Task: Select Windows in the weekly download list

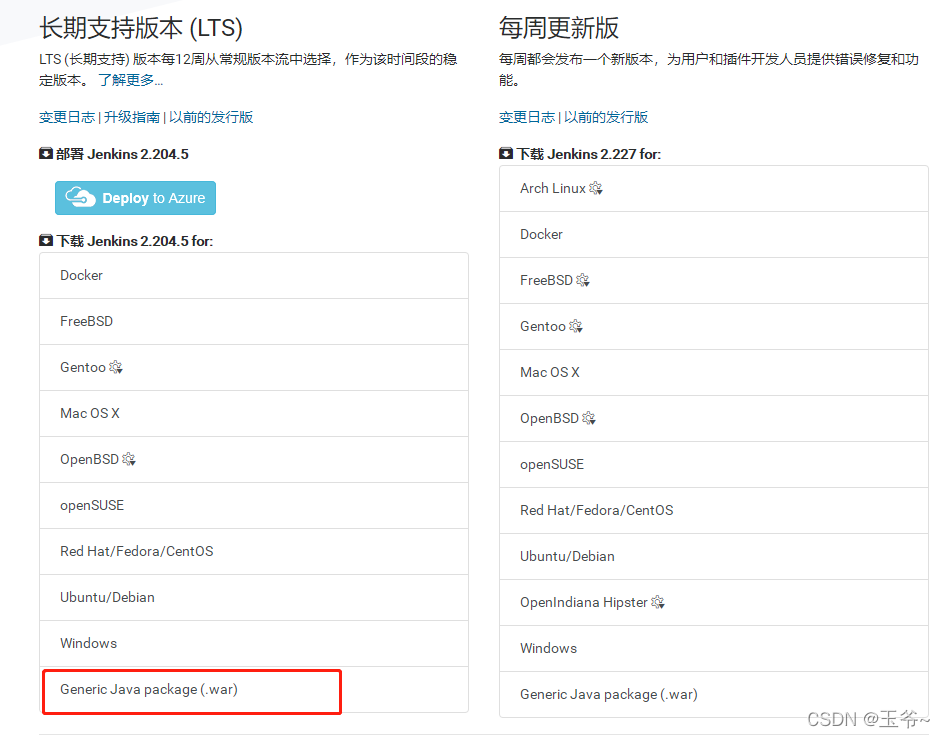Action: point(714,648)
